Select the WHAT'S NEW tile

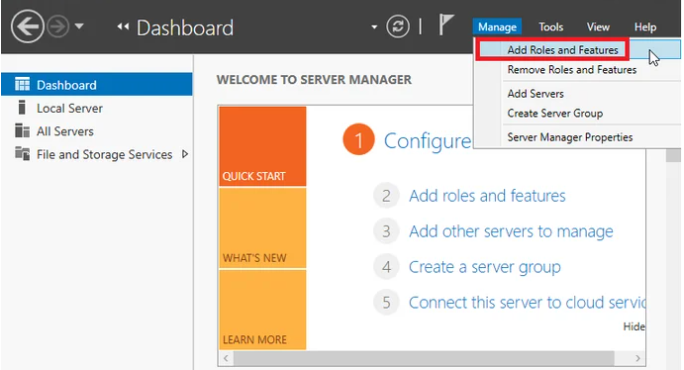point(263,228)
